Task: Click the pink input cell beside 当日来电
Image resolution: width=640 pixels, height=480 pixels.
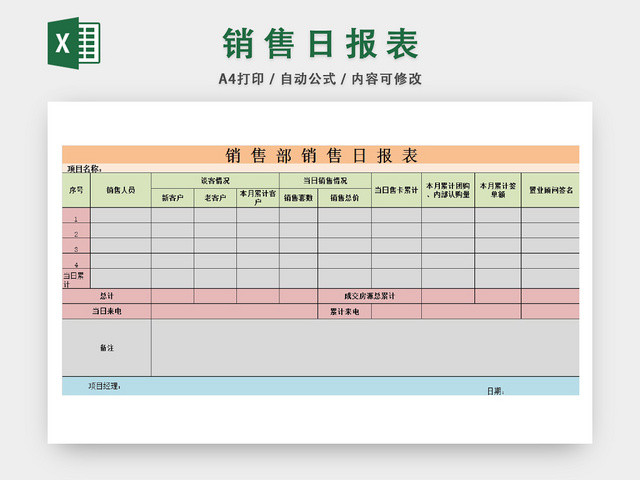Action: pos(235,311)
